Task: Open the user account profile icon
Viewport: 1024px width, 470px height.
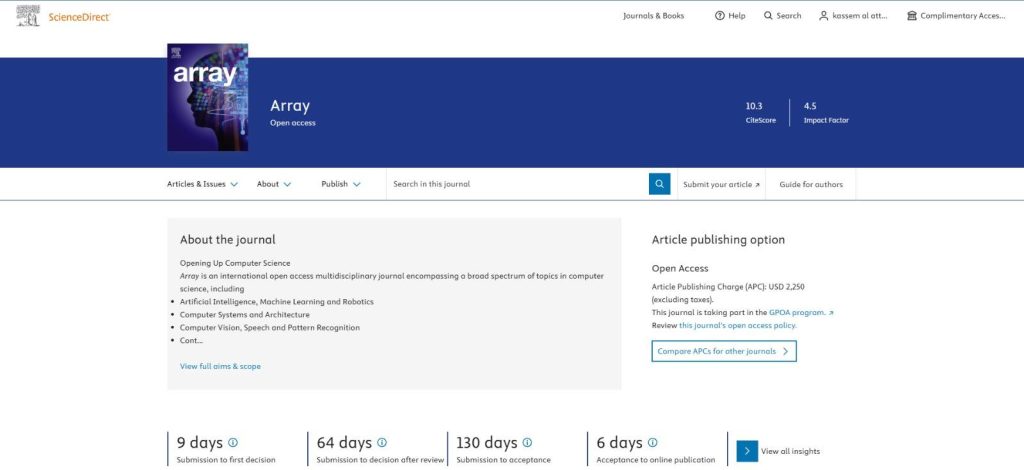Action: (x=824, y=16)
